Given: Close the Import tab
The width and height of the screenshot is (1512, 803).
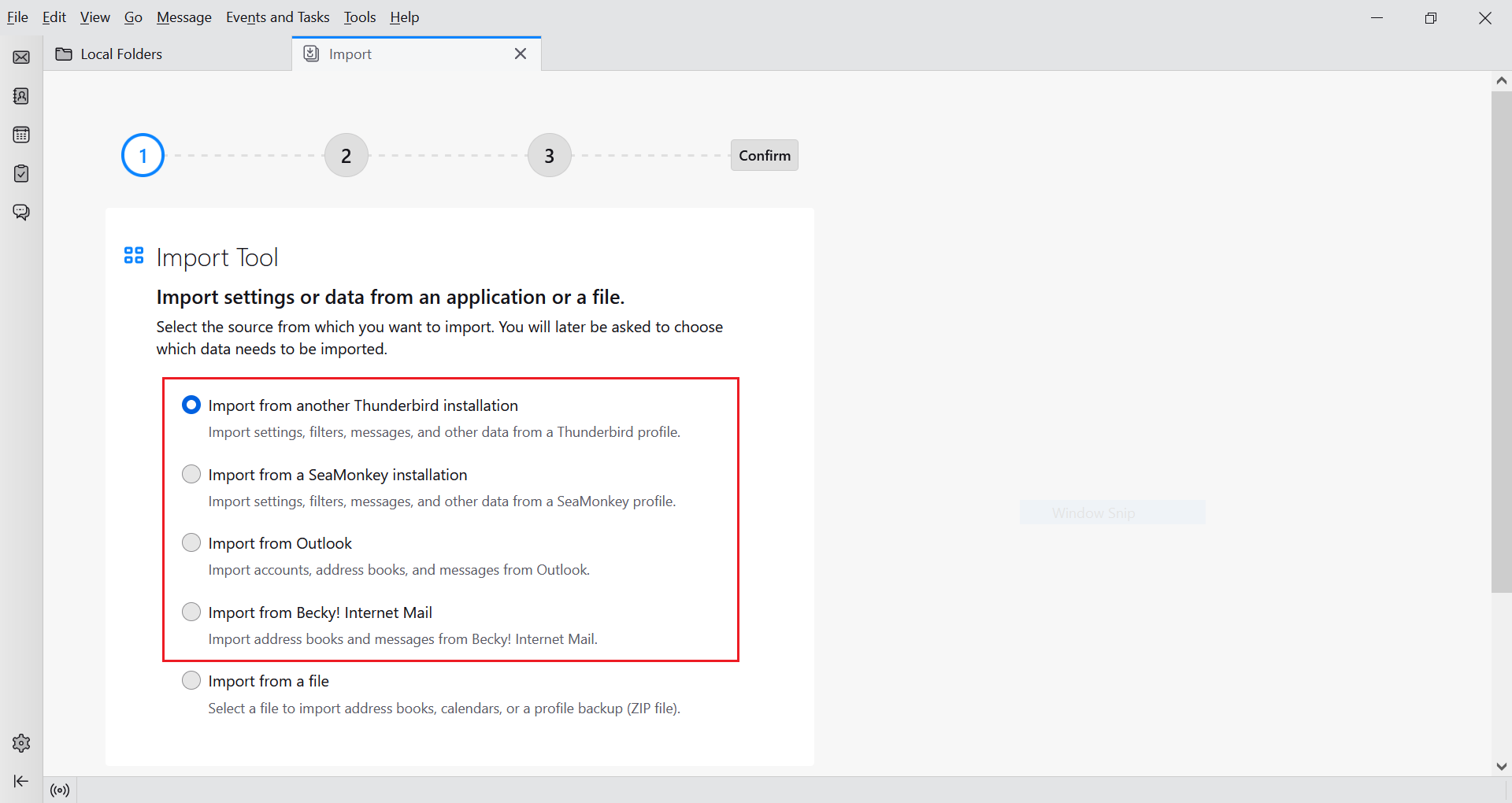Looking at the screenshot, I should pyautogui.click(x=521, y=54).
